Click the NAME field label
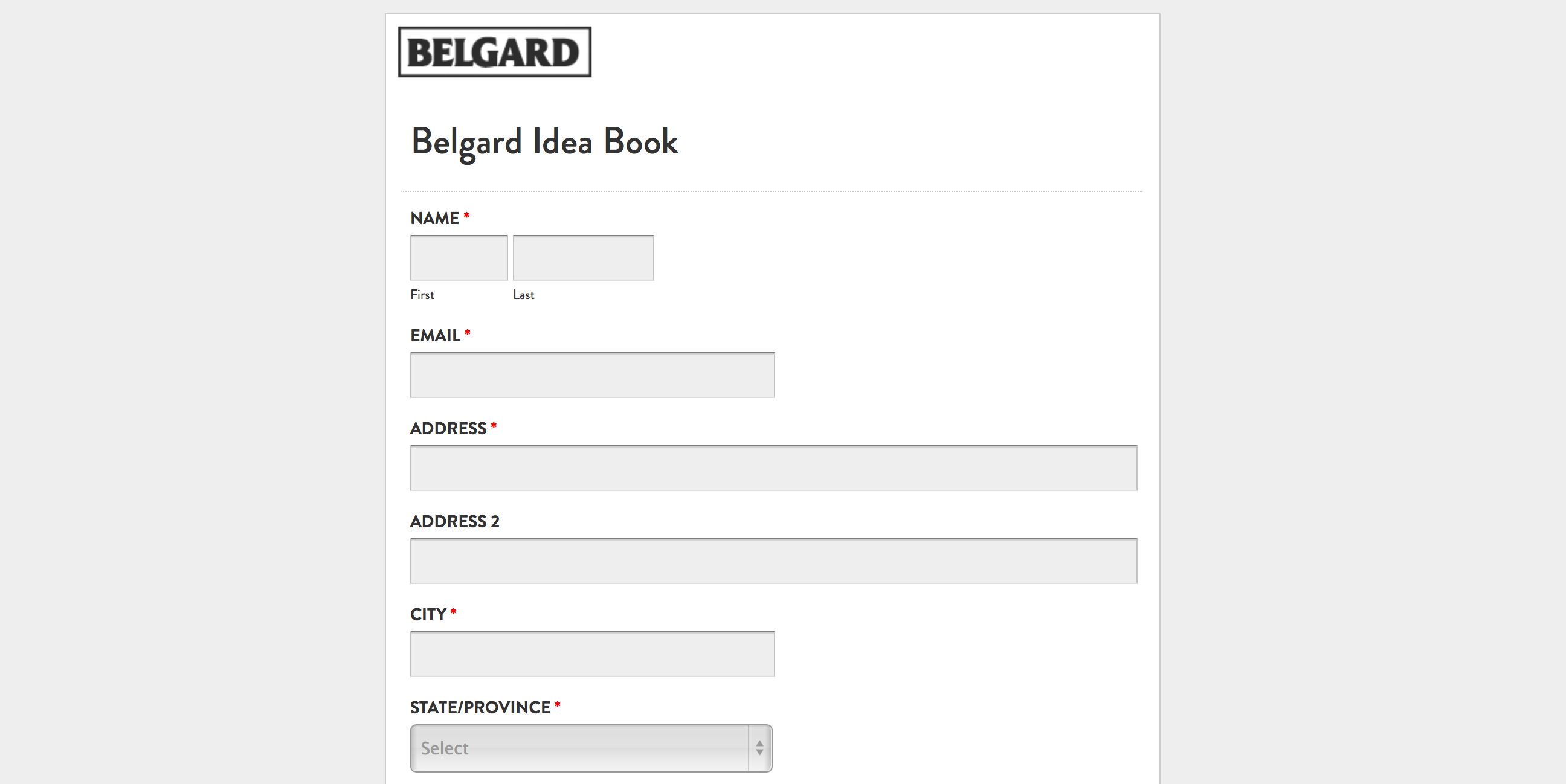This screenshot has height=784, width=1566. (x=434, y=218)
